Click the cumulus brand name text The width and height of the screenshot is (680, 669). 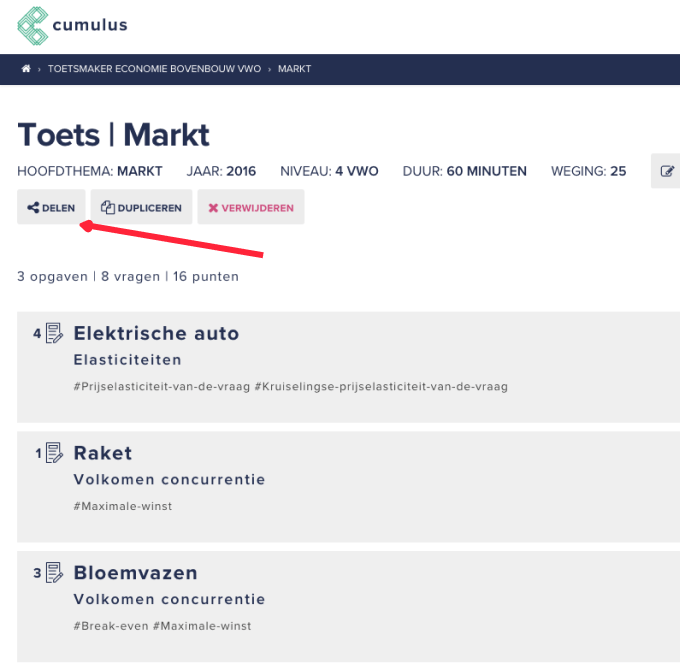90,25
